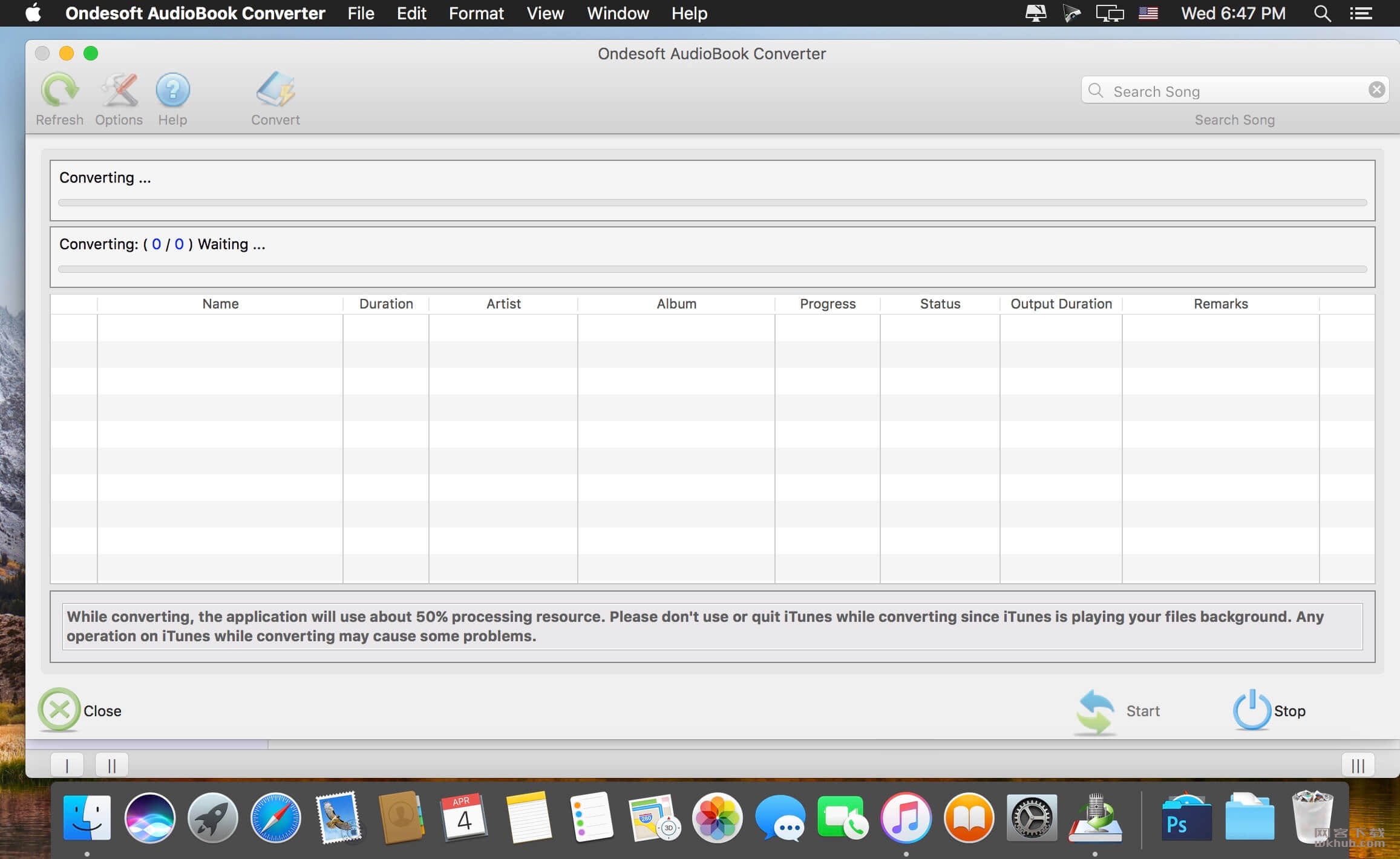
Task: Click the clock showing Wed 6:47 PM
Action: [x=1233, y=13]
